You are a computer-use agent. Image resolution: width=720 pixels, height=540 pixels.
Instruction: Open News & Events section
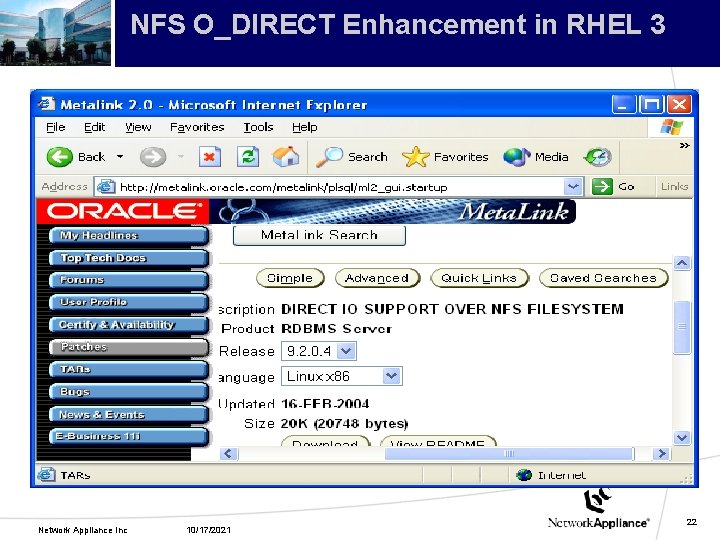tap(129, 414)
